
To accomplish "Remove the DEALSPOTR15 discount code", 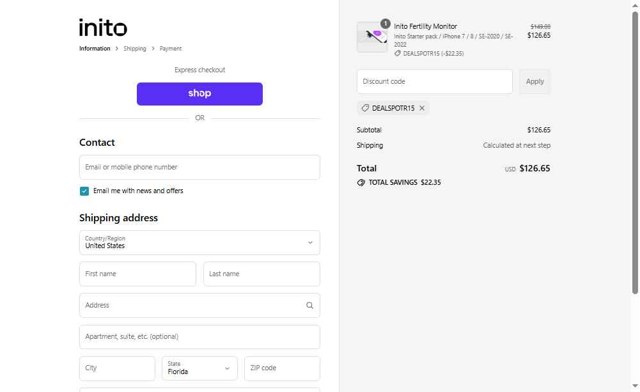I will click(x=422, y=108).
